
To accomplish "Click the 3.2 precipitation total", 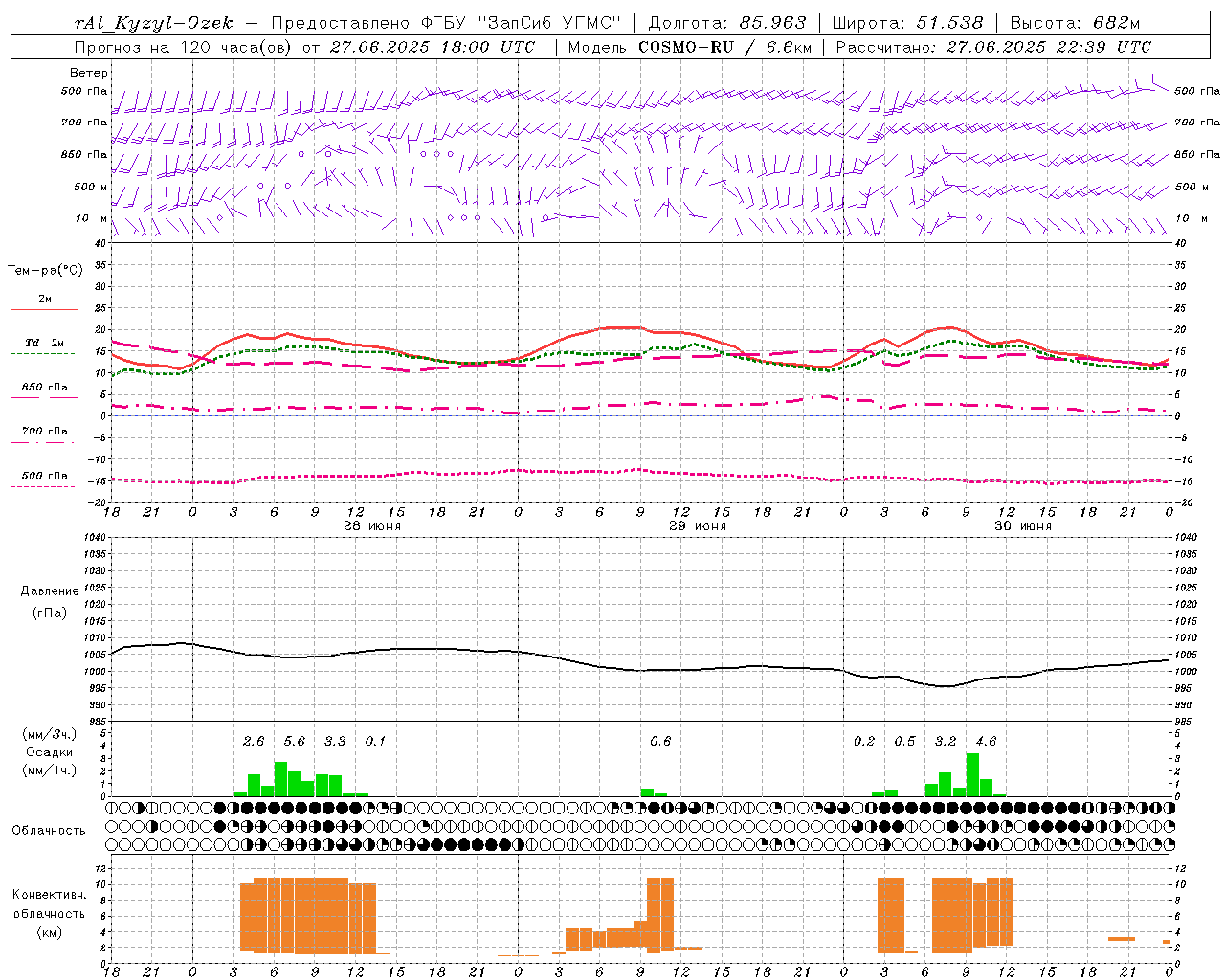I will pyautogui.click(x=946, y=742).
